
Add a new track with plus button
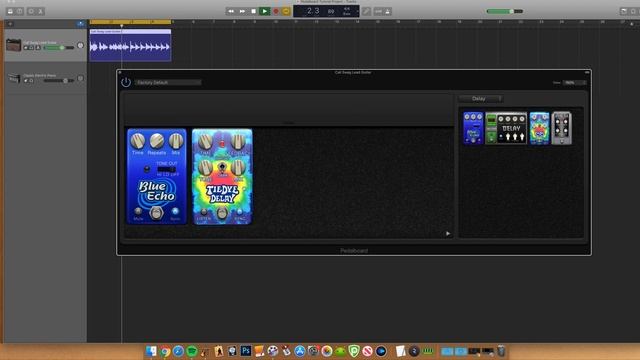coord(10,24)
